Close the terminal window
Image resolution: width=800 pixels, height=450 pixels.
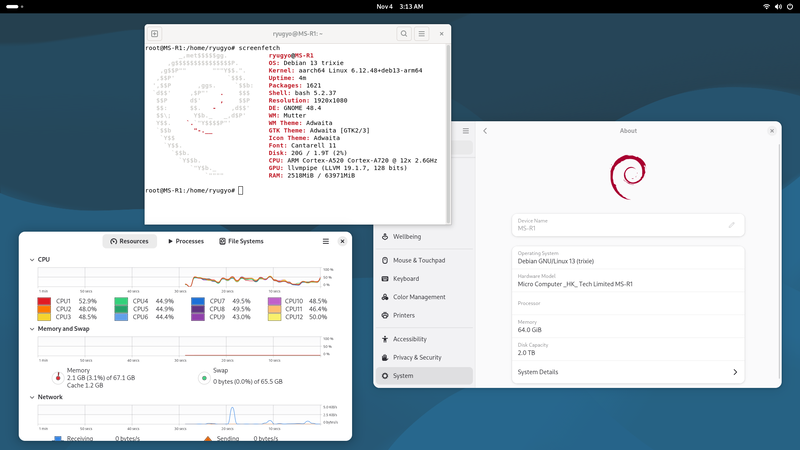point(441,34)
